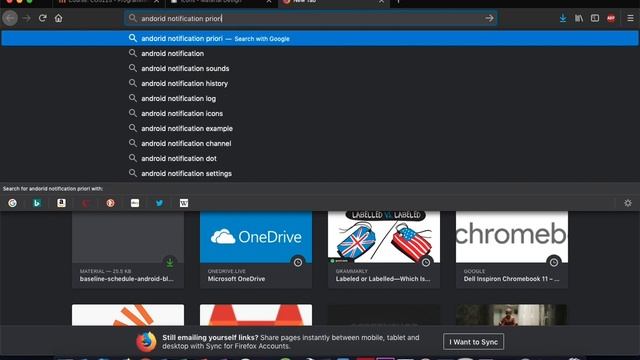Image resolution: width=640 pixels, height=360 pixels.
Task: Open the chromebook thumbnail tile
Action: click(x=512, y=237)
